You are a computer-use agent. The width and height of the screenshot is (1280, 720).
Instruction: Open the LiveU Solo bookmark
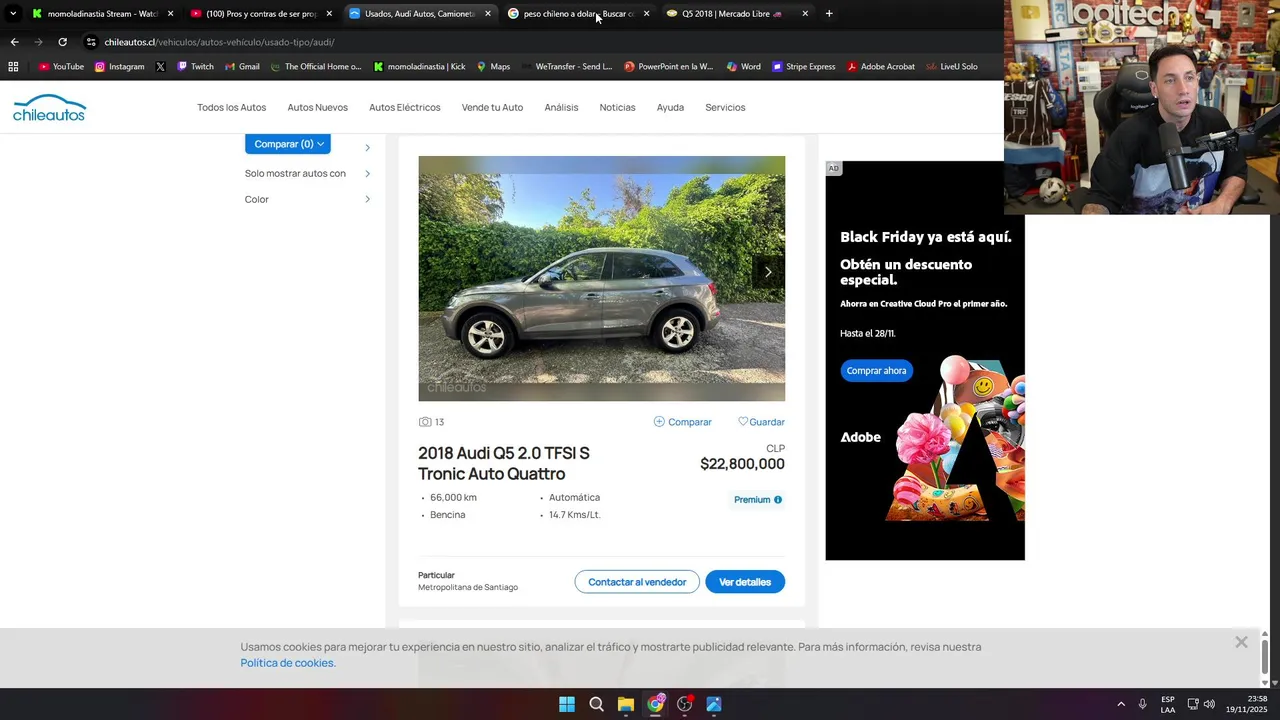pos(951,67)
